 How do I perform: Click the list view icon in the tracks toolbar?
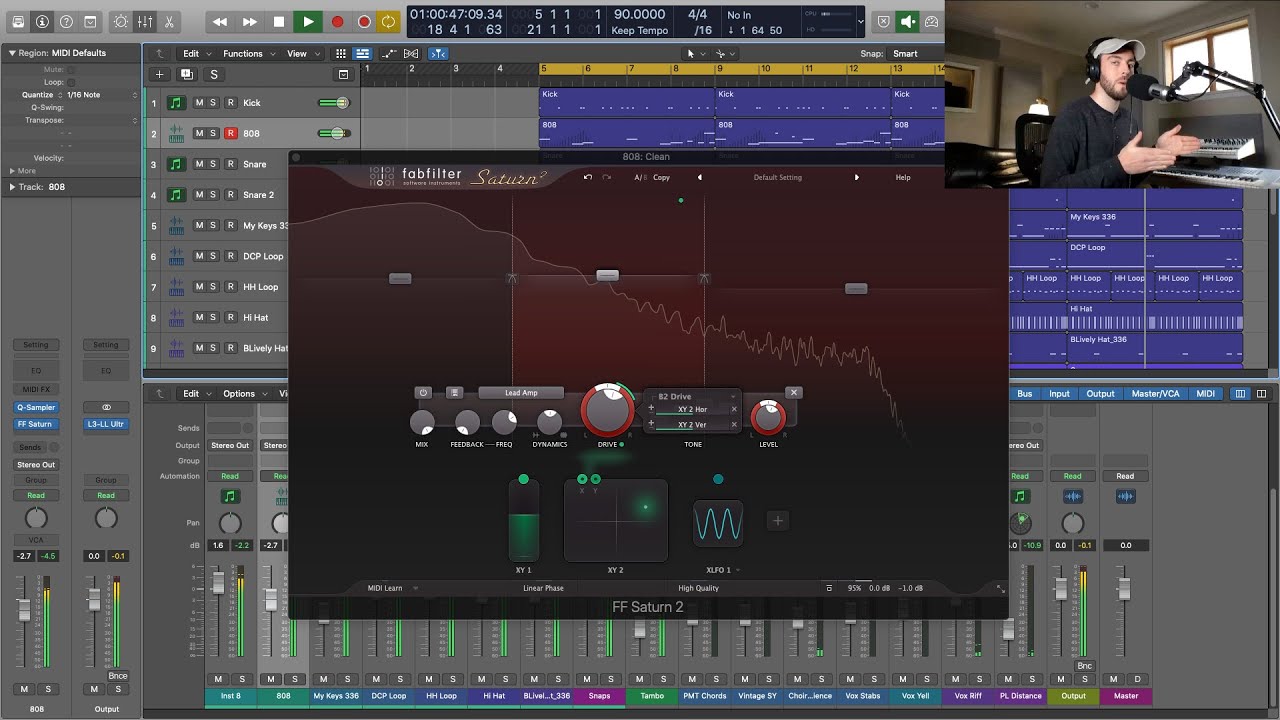pos(362,54)
